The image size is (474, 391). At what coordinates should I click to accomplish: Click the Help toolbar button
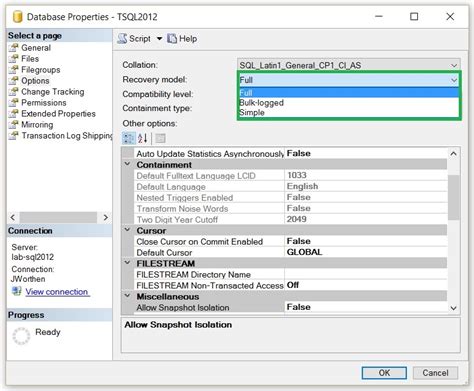(x=182, y=39)
